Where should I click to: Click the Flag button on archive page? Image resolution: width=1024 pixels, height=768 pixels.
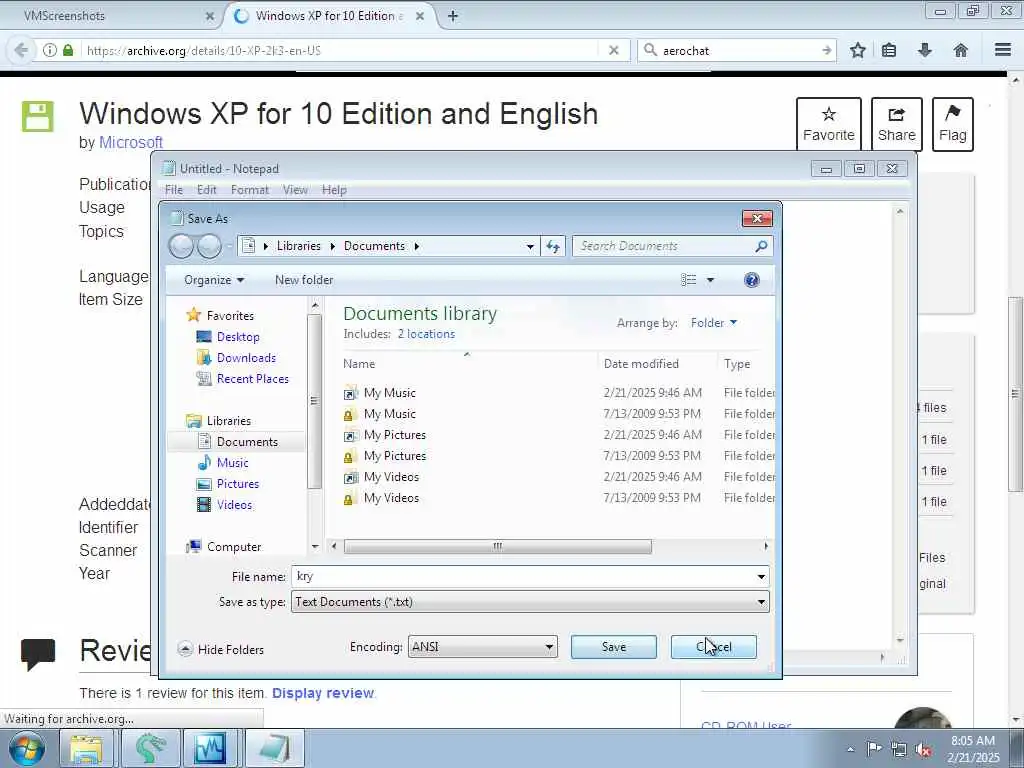952,124
